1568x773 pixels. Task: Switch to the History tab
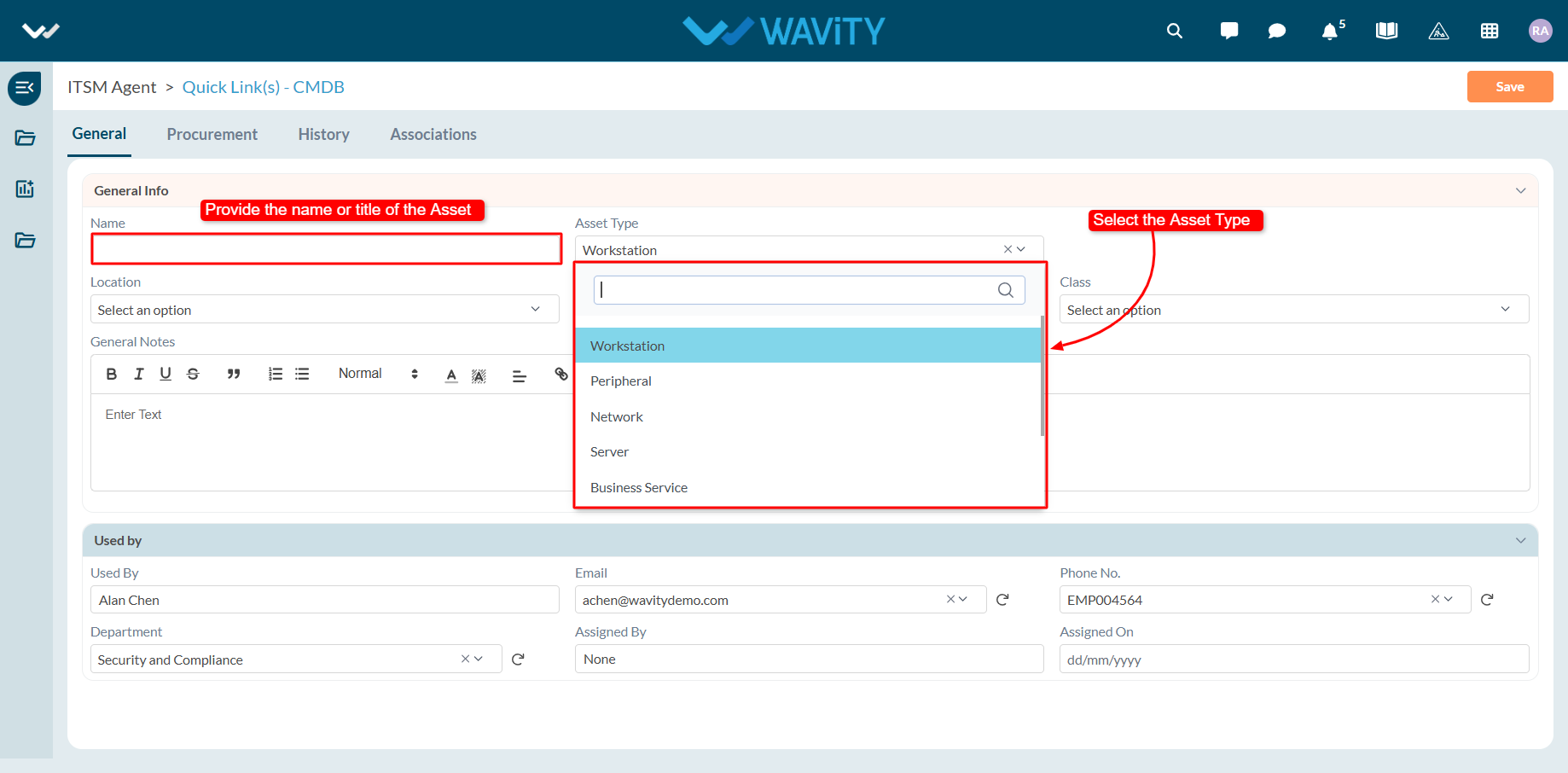[x=323, y=135]
